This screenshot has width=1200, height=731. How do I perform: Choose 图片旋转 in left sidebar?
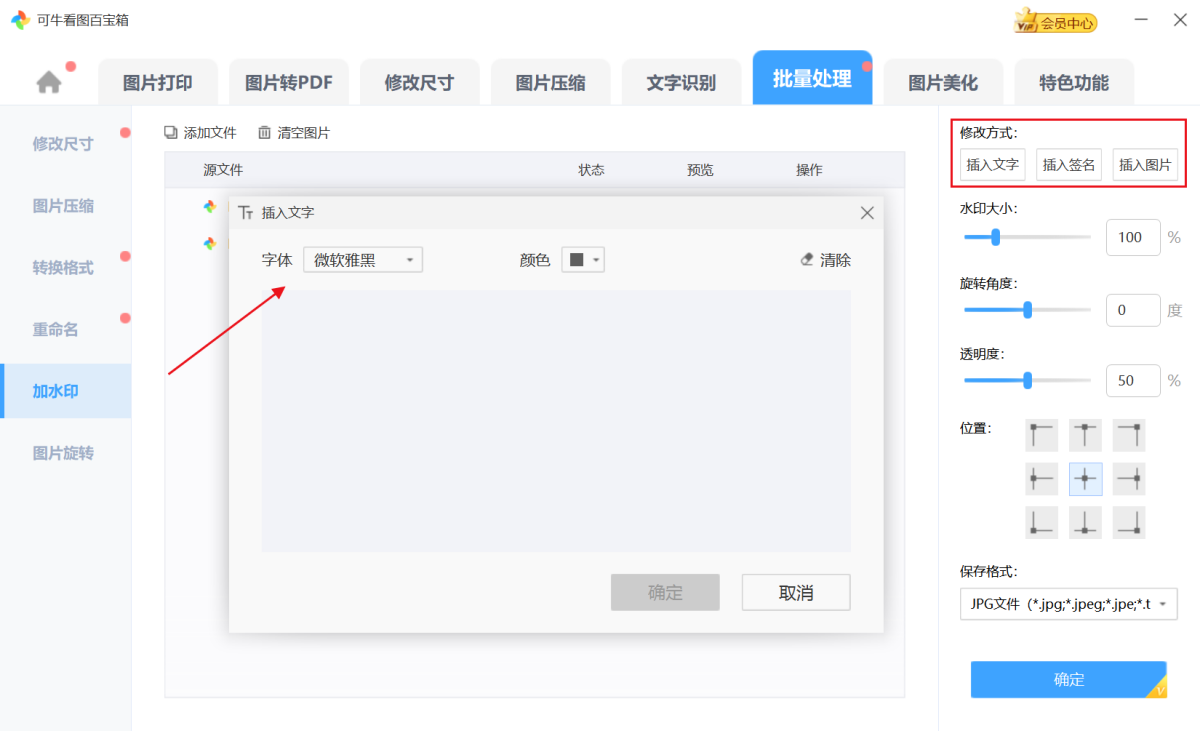click(x=65, y=453)
